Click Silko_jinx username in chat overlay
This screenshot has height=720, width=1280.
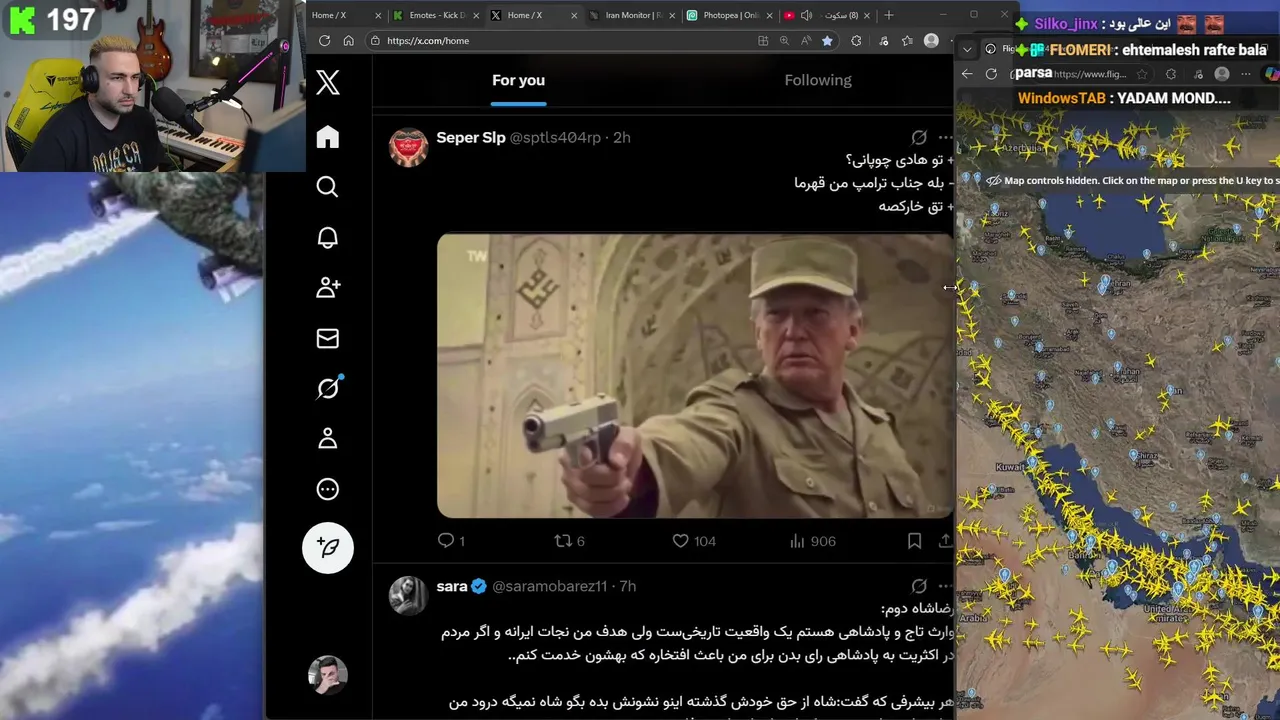1066,24
